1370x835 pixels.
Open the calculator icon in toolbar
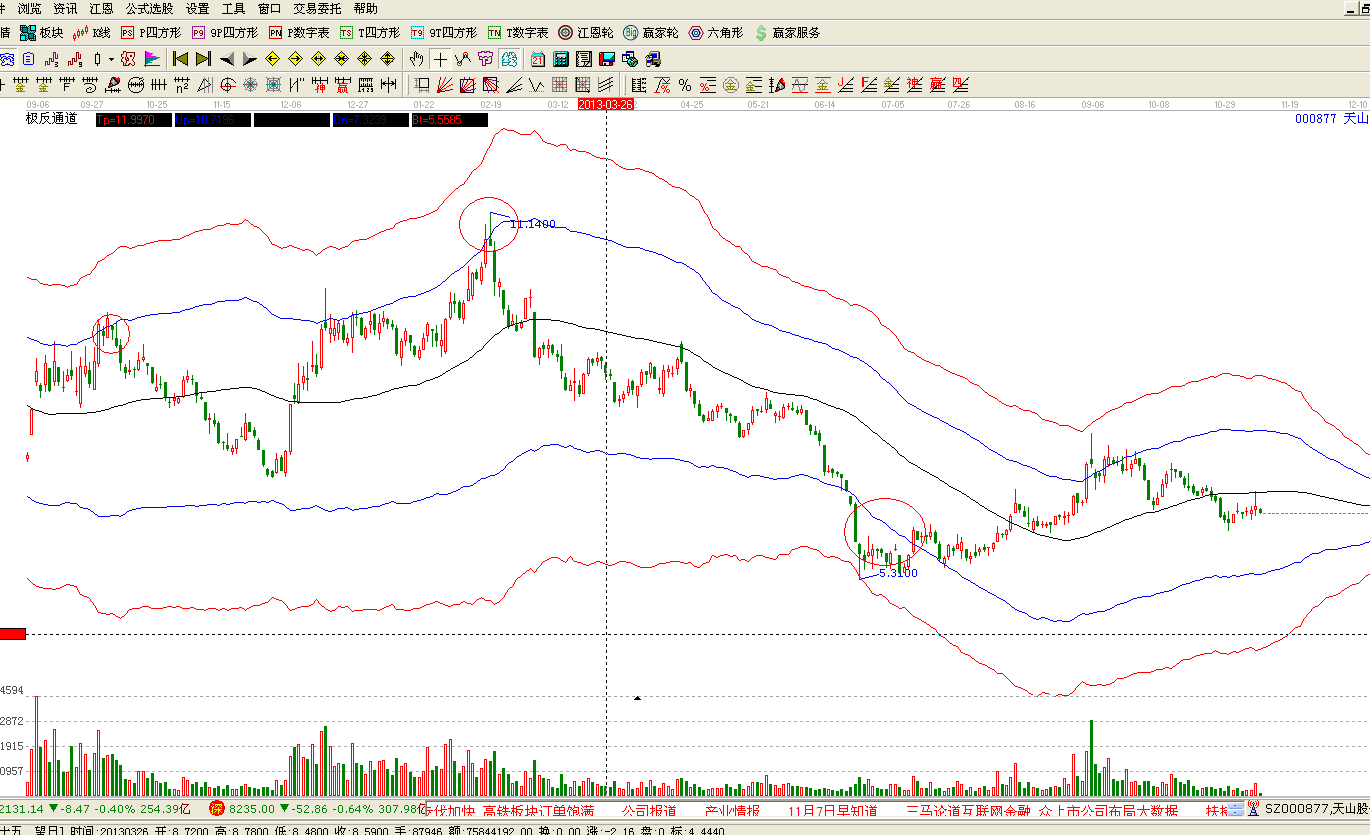click(561, 59)
